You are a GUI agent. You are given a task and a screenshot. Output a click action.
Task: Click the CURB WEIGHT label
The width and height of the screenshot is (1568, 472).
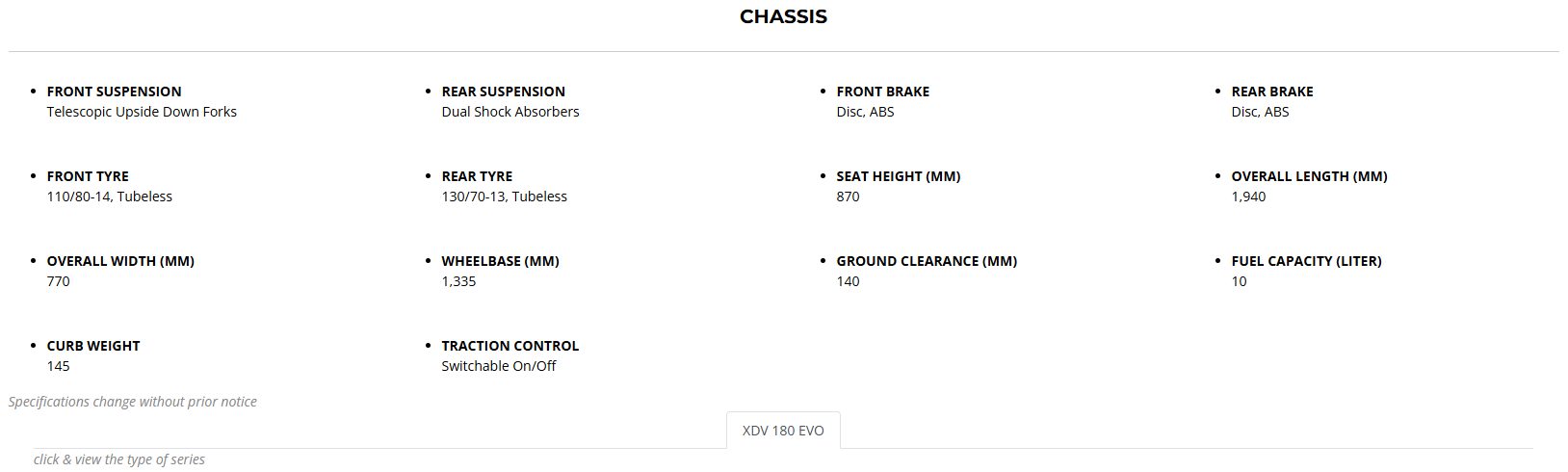(93, 346)
